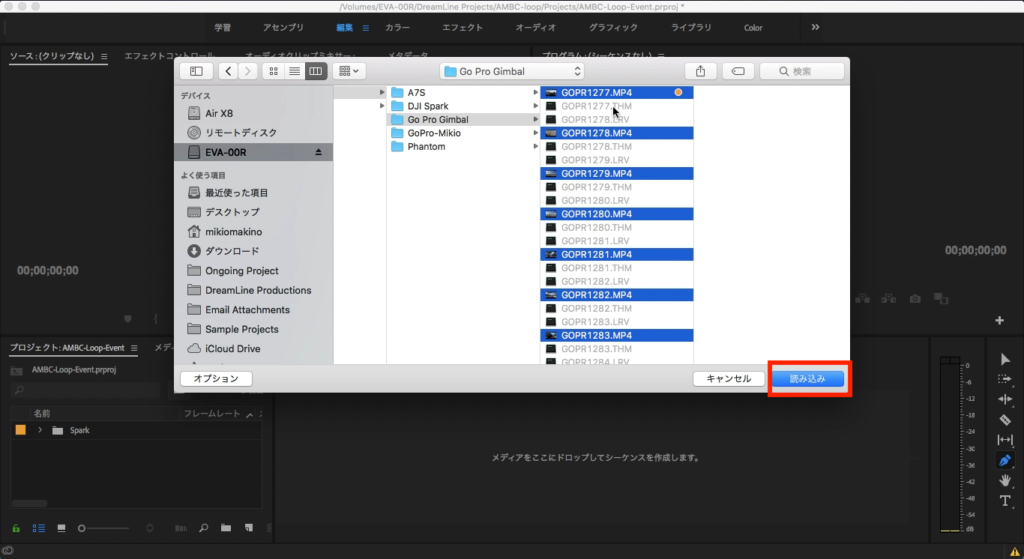Toggle project read-only lock icon
1024x559 pixels.
[16, 528]
